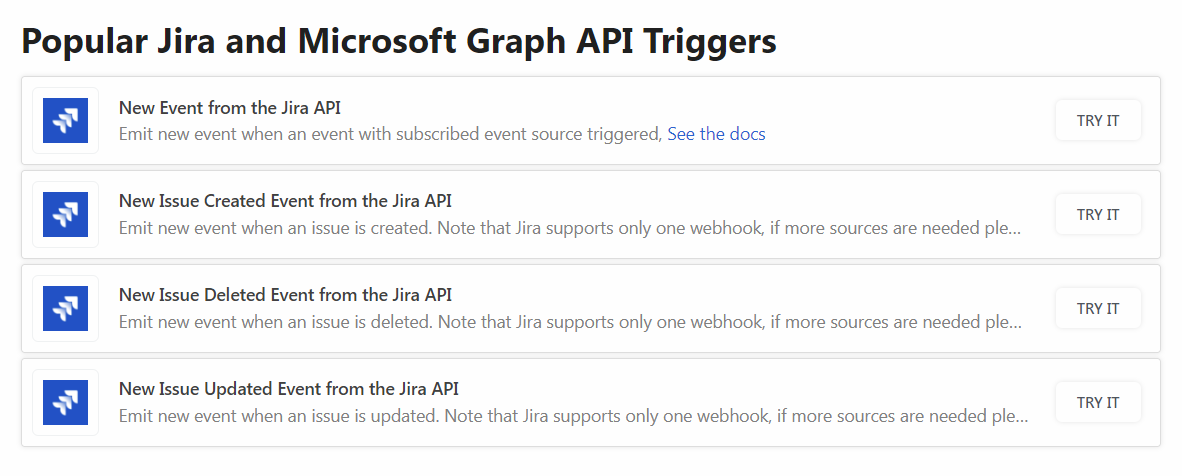Select the 'issue is deleted' description text
The width and height of the screenshot is (1182, 476).
coord(570,322)
